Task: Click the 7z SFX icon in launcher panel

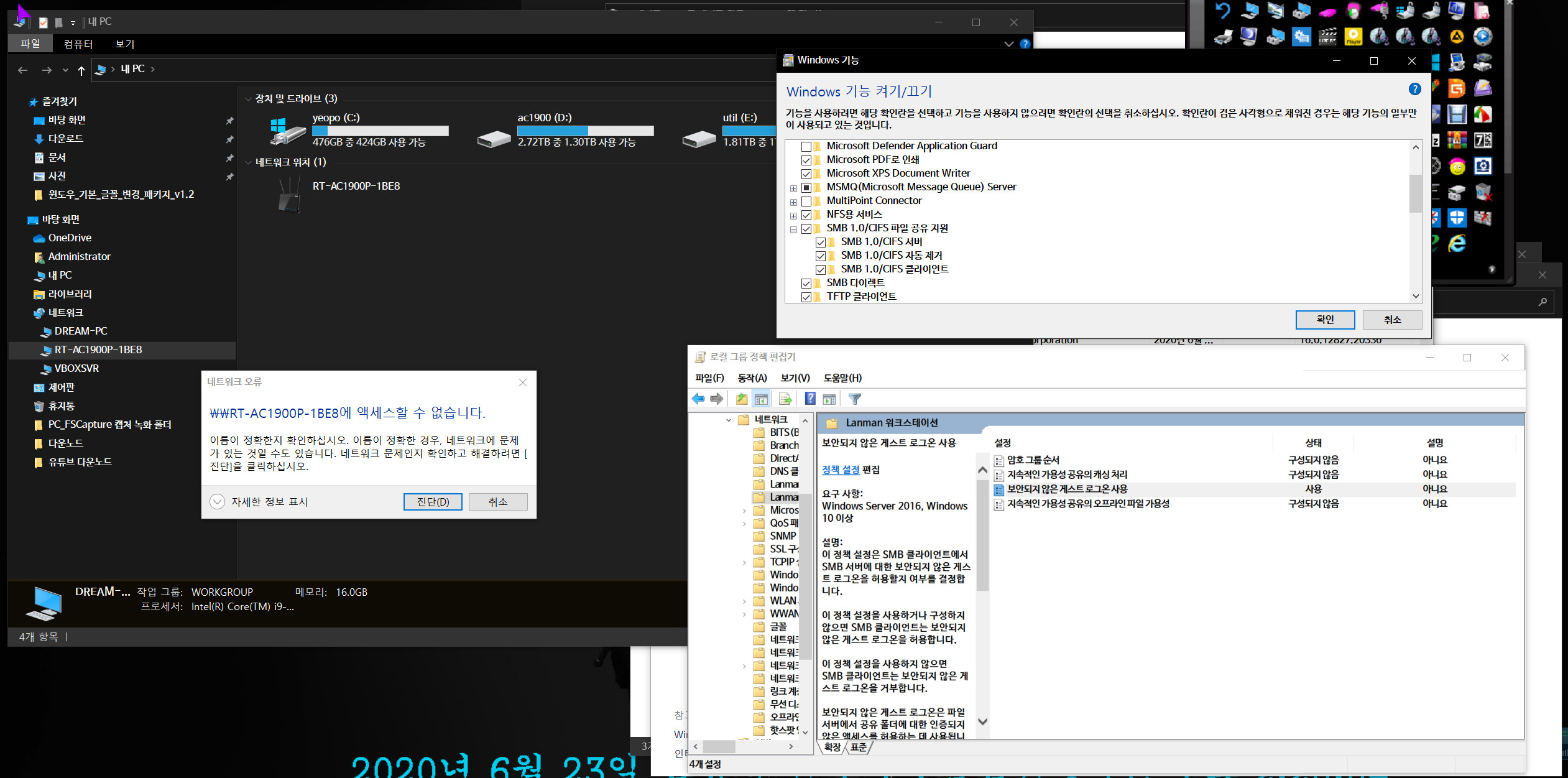Action: [x=1483, y=140]
